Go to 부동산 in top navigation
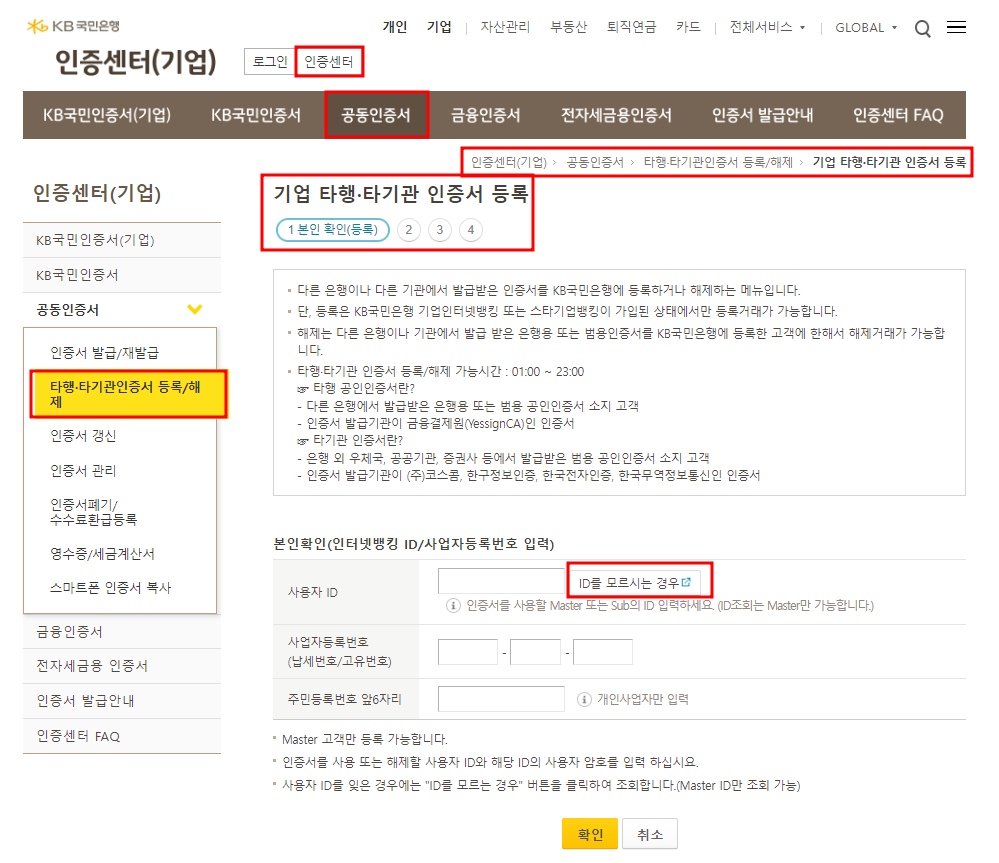 [568, 27]
